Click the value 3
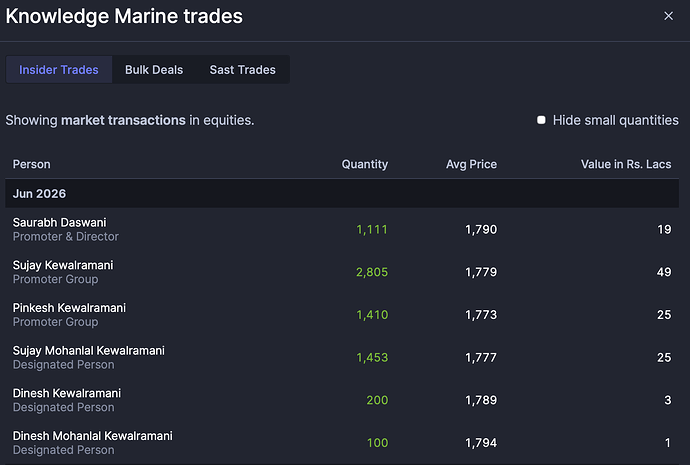 [668, 400]
